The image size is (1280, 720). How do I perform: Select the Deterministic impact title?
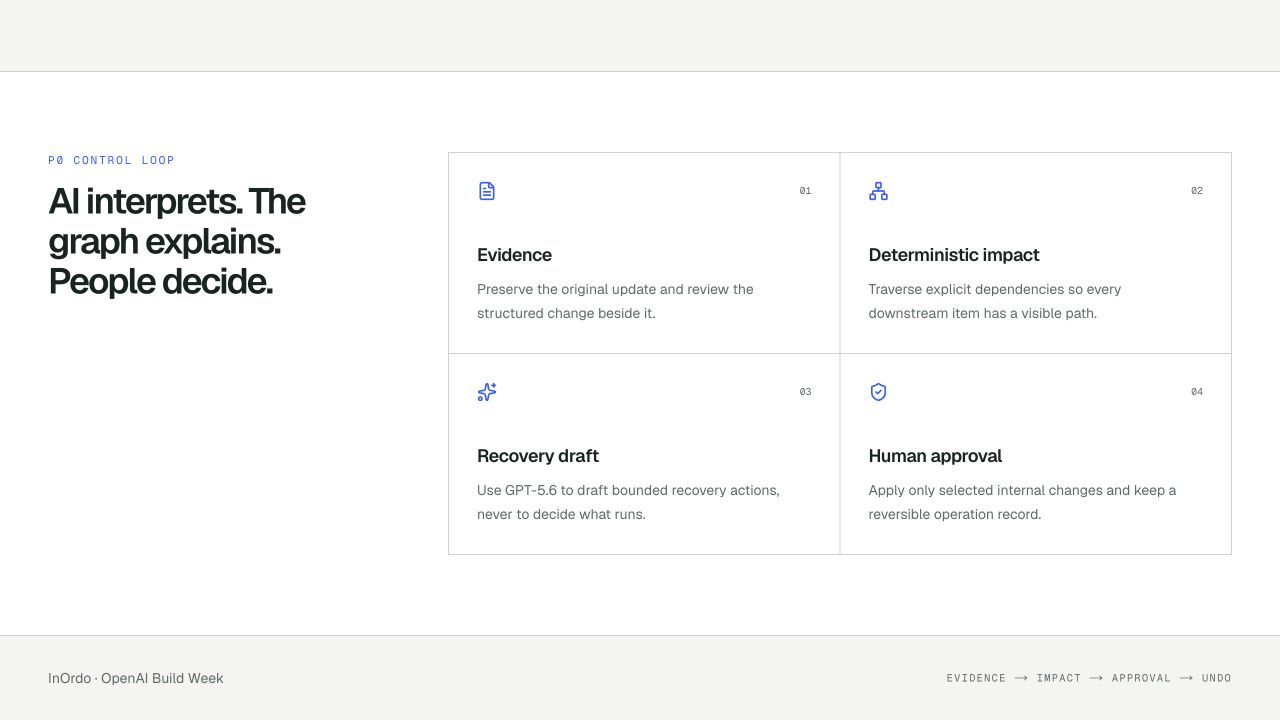tap(954, 255)
